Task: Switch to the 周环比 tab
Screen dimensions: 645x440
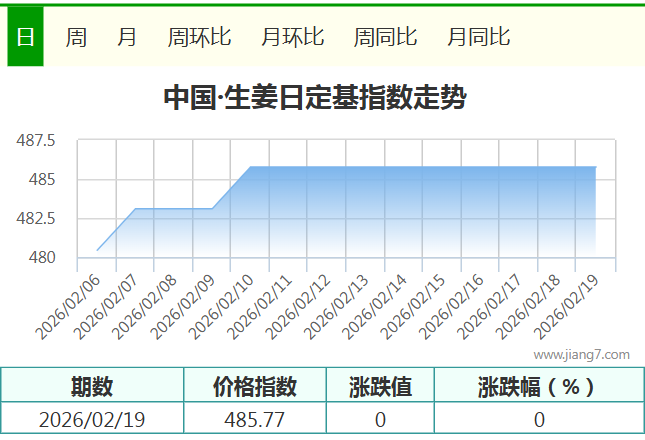Action: click(199, 37)
